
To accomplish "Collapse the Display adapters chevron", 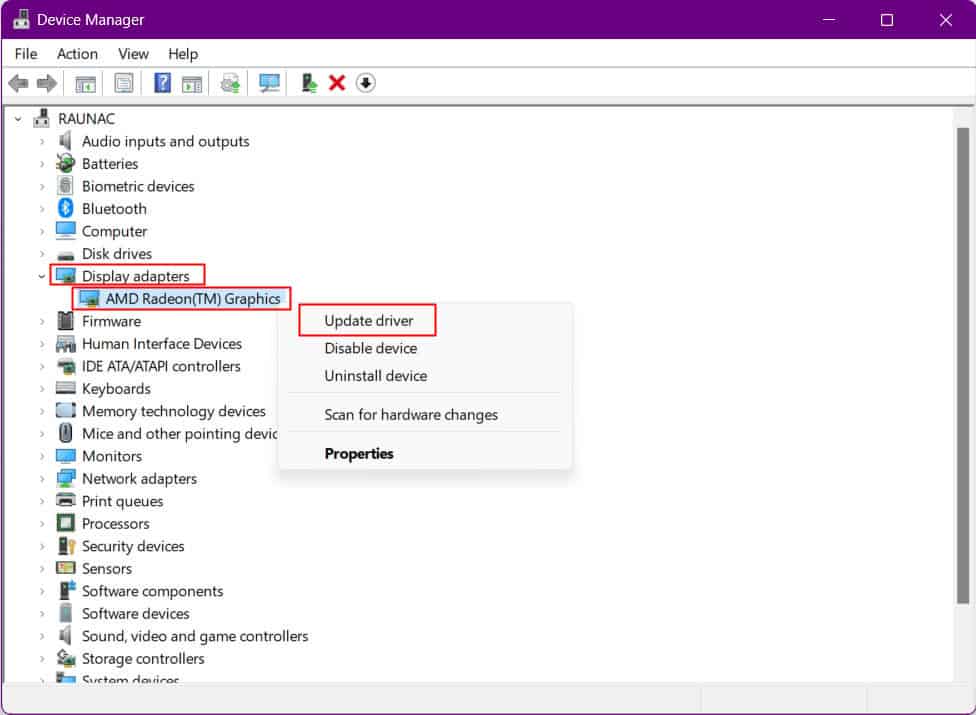I will (x=42, y=276).
